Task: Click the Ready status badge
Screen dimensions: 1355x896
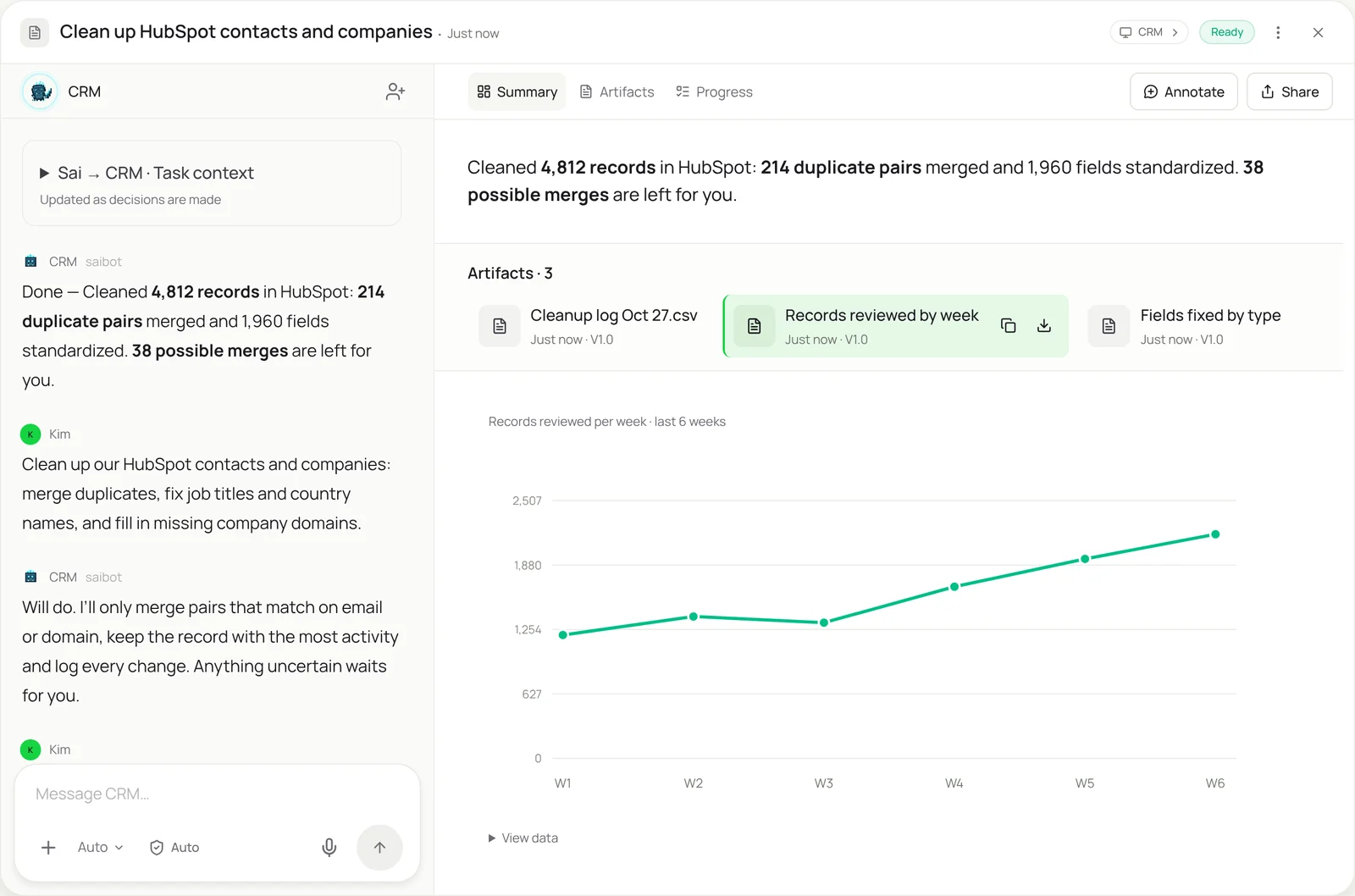Action: point(1227,32)
